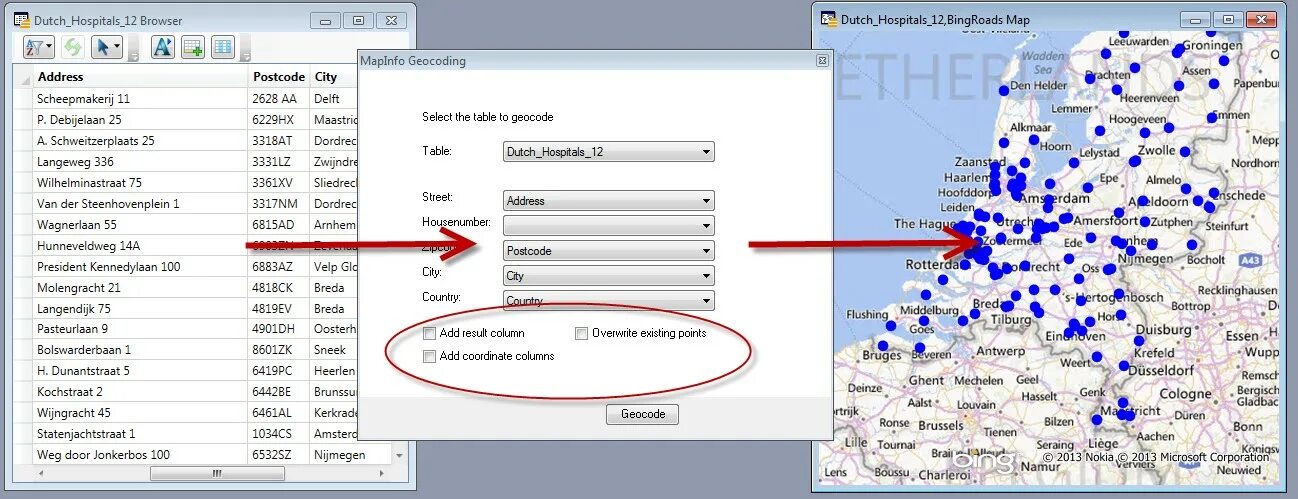Click the BingRoads Map window title icon
Screen dimensions: 1298x499
tap(828, 18)
